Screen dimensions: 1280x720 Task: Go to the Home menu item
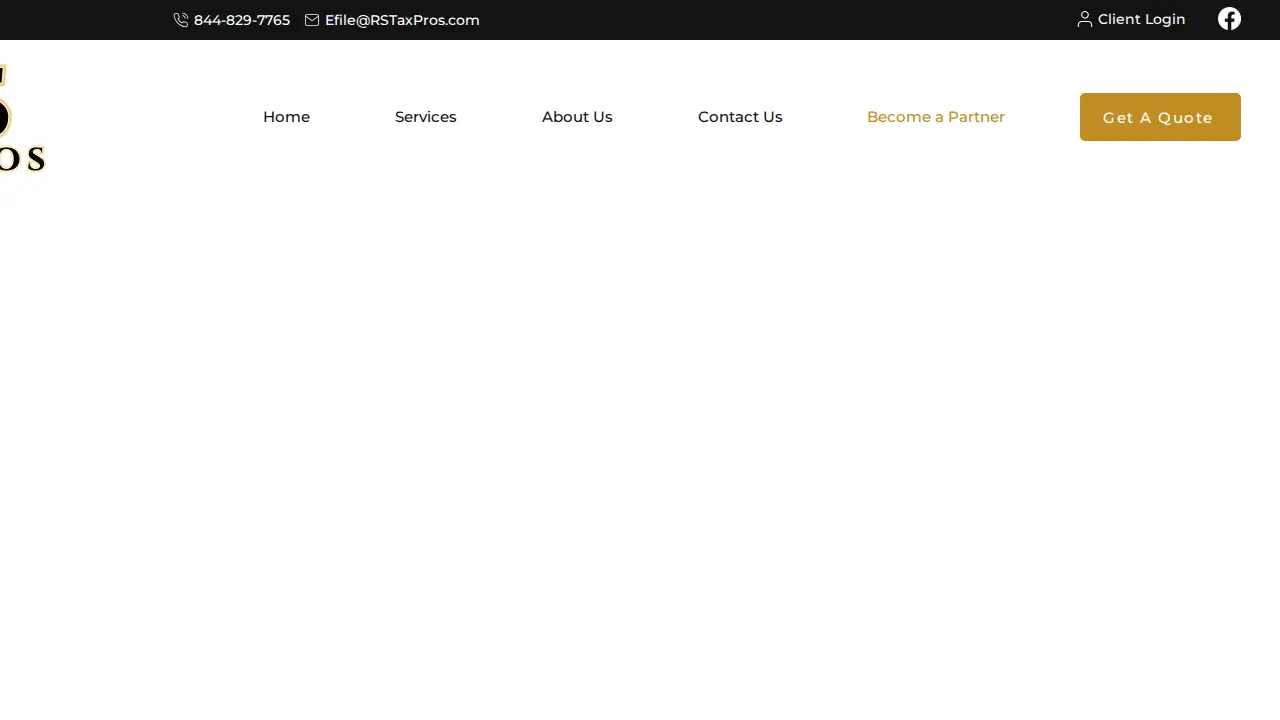tap(286, 117)
